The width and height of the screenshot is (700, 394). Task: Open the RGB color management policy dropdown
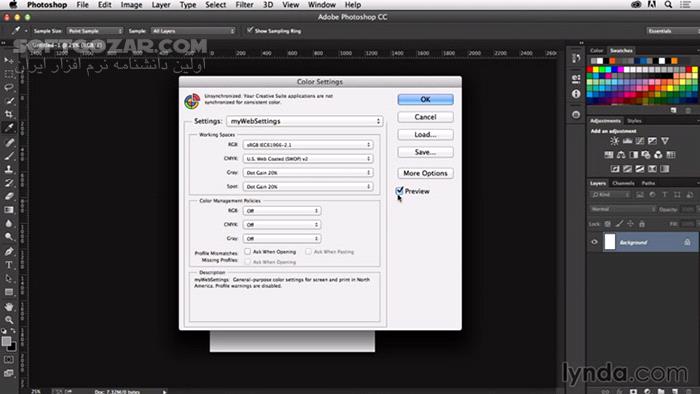[282, 211]
